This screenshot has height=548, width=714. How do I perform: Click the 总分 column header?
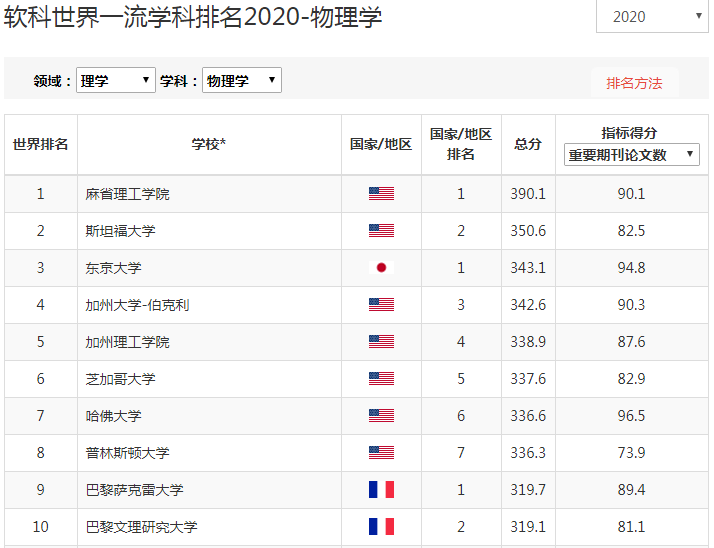tap(528, 144)
